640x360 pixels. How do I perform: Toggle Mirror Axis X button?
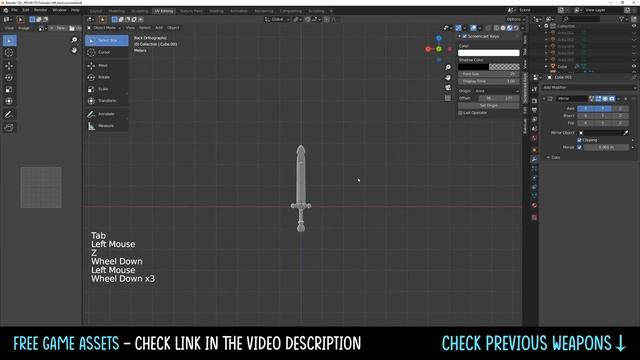(585, 109)
